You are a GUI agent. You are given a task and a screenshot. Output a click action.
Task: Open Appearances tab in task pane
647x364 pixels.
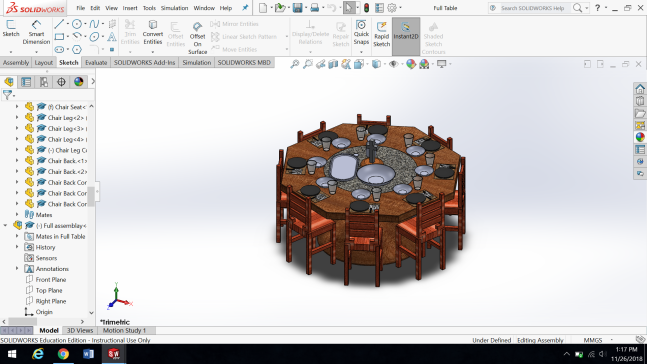pyautogui.click(x=640, y=137)
